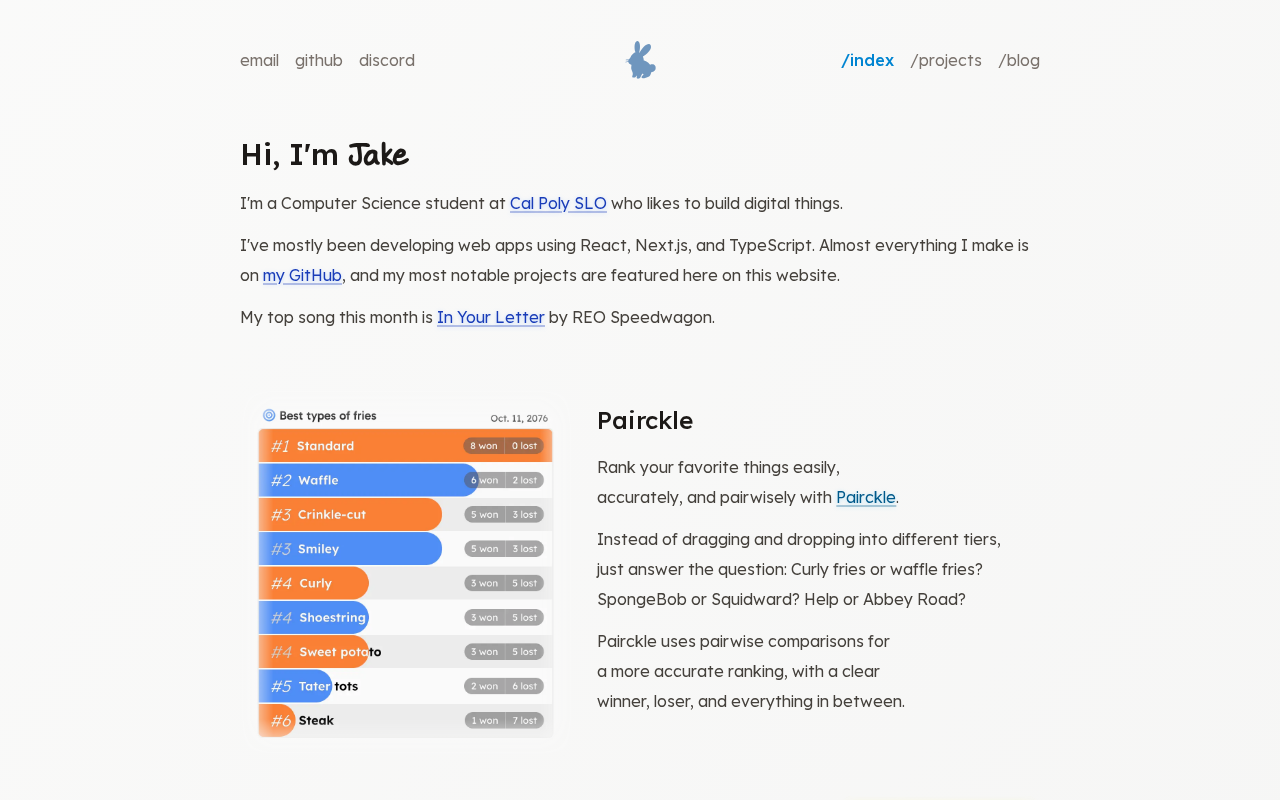Open the my GitHub link
Viewport: 1280px width, 800px height.
pyautogui.click(x=302, y=275)
